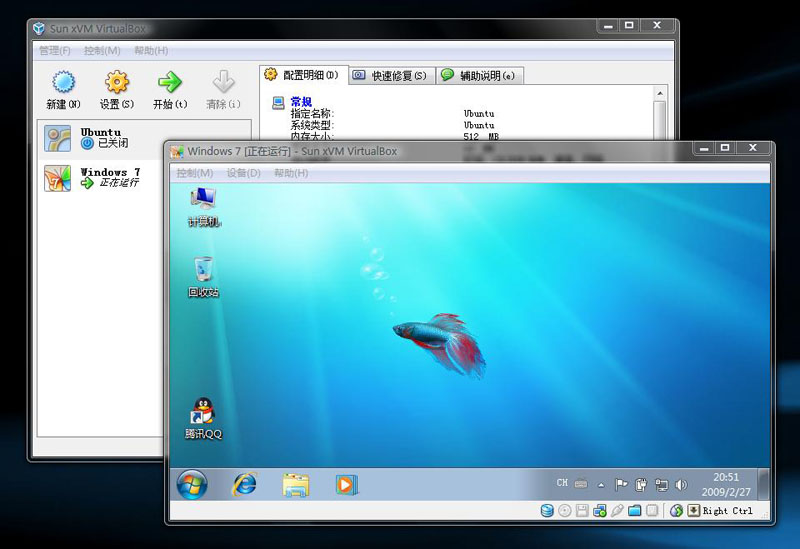This screenshot has height=549, width=800.
Task: Click the Windows 7 VM title bar icon
Action: click(x=177, y=152)
